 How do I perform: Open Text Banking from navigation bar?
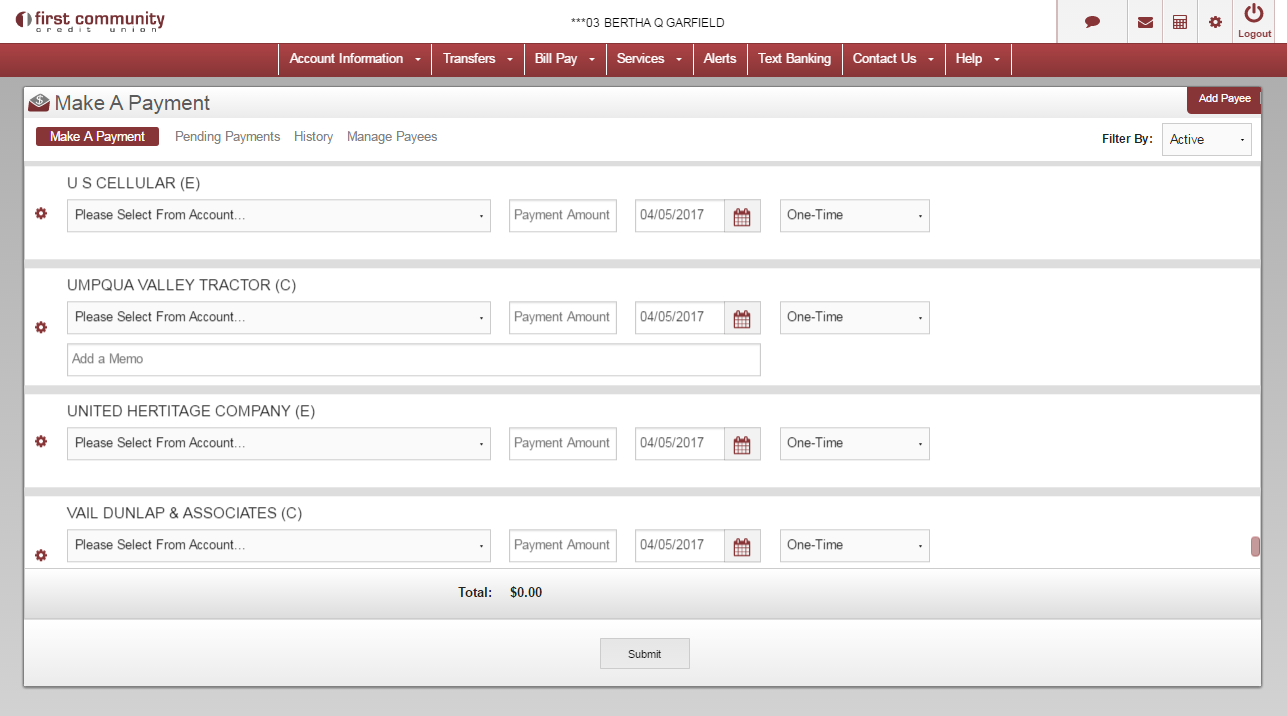[794, 59]
